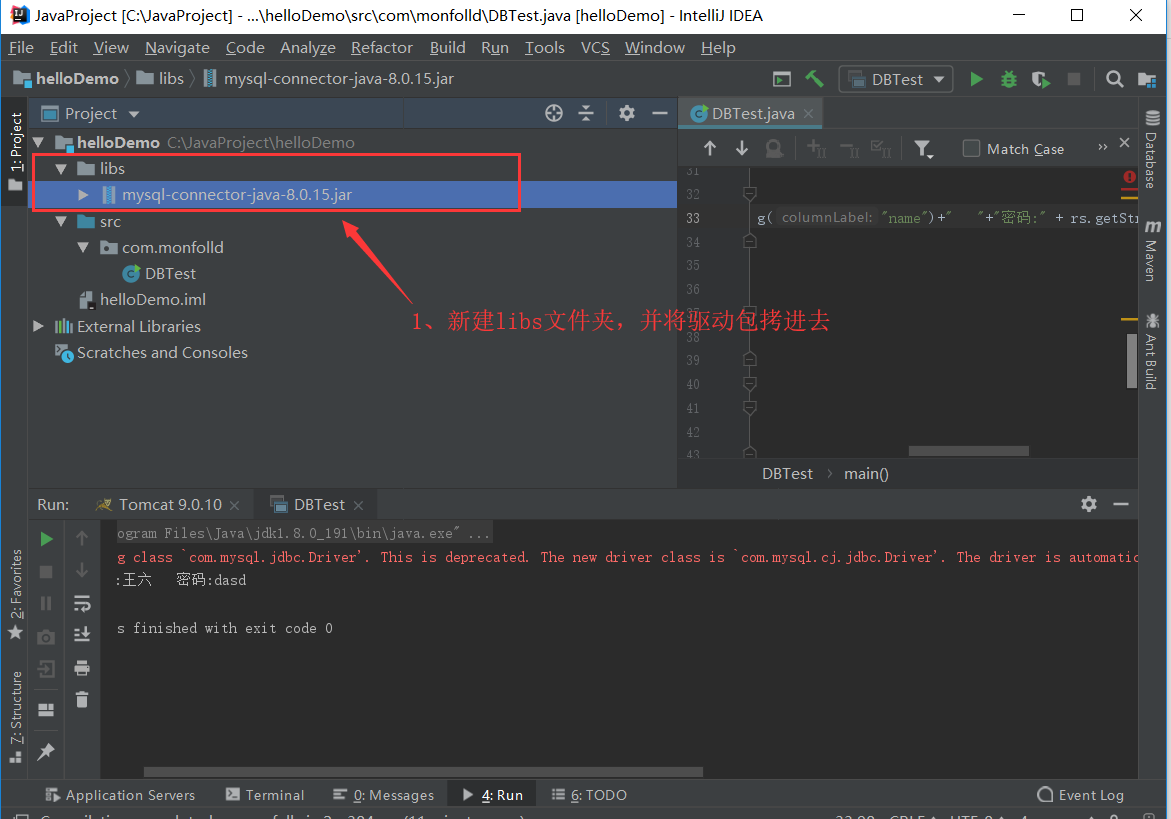Viewport: 1171px width, 819px height.
Task: Run DBTest with the green play icon
Action: [976, 79]
